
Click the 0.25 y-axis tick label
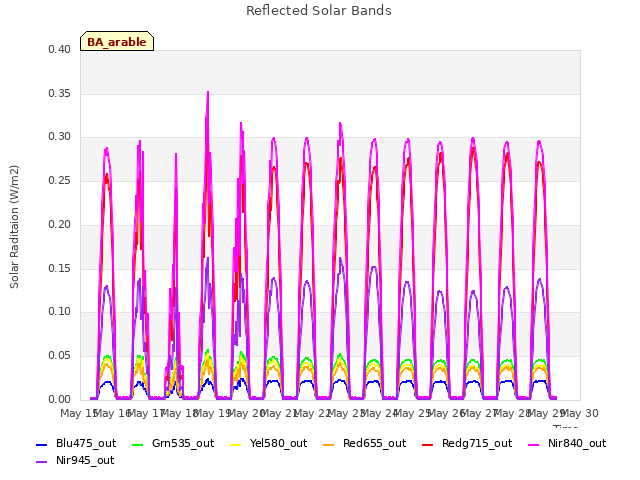pos(60,180)
